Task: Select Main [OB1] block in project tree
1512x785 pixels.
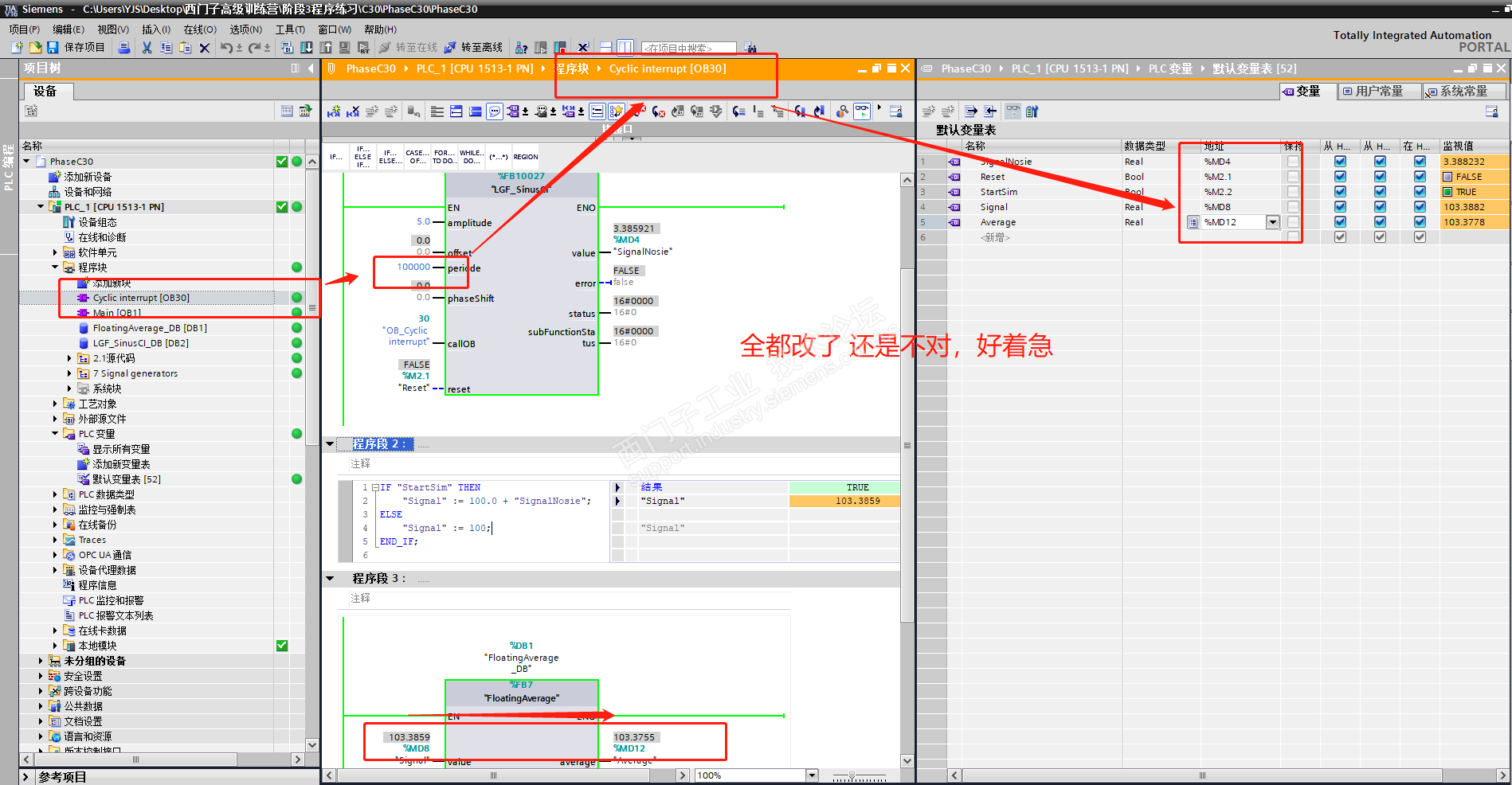Action: pyautogui.click(x=117, y=313)
